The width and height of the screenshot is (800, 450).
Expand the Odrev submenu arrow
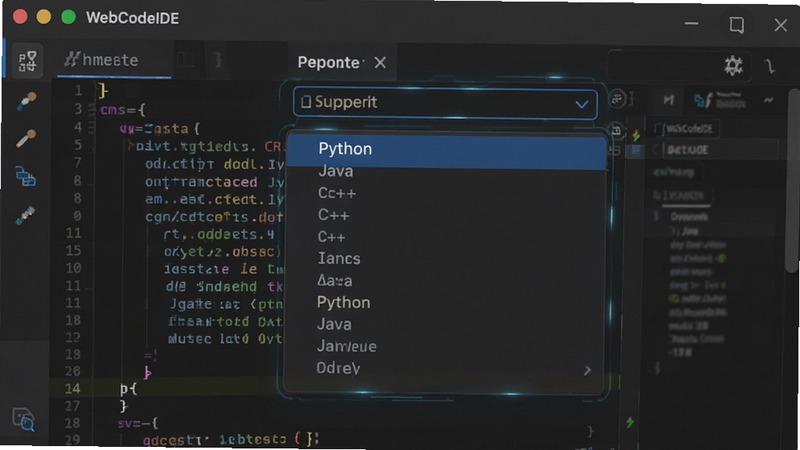[588, 370]
